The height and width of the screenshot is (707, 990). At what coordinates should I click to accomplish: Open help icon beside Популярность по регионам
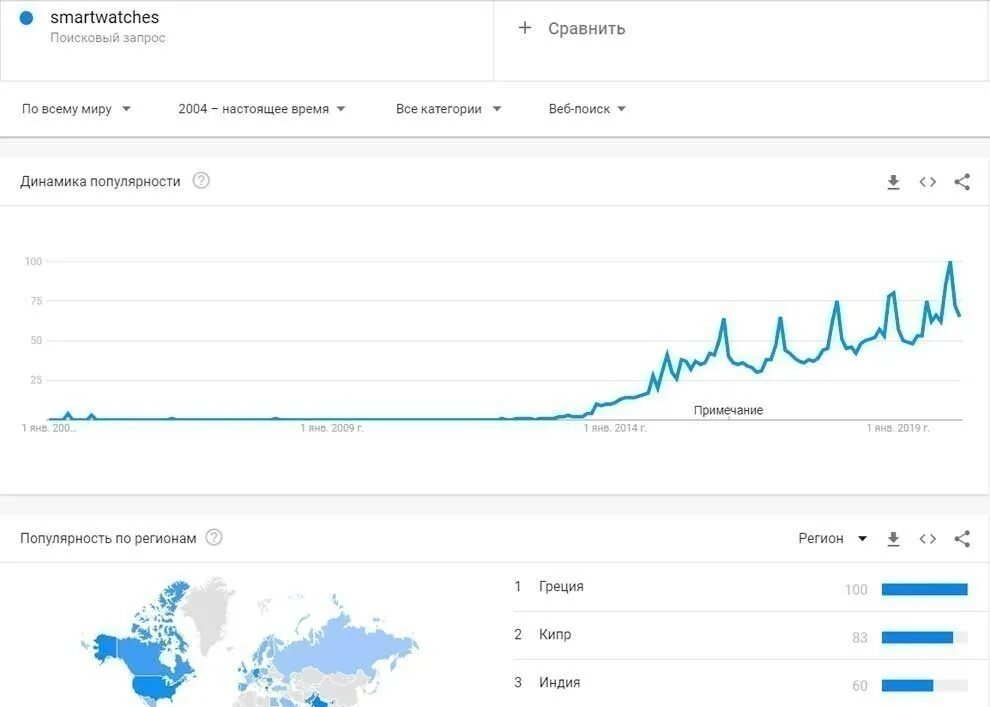click(214, 538)
